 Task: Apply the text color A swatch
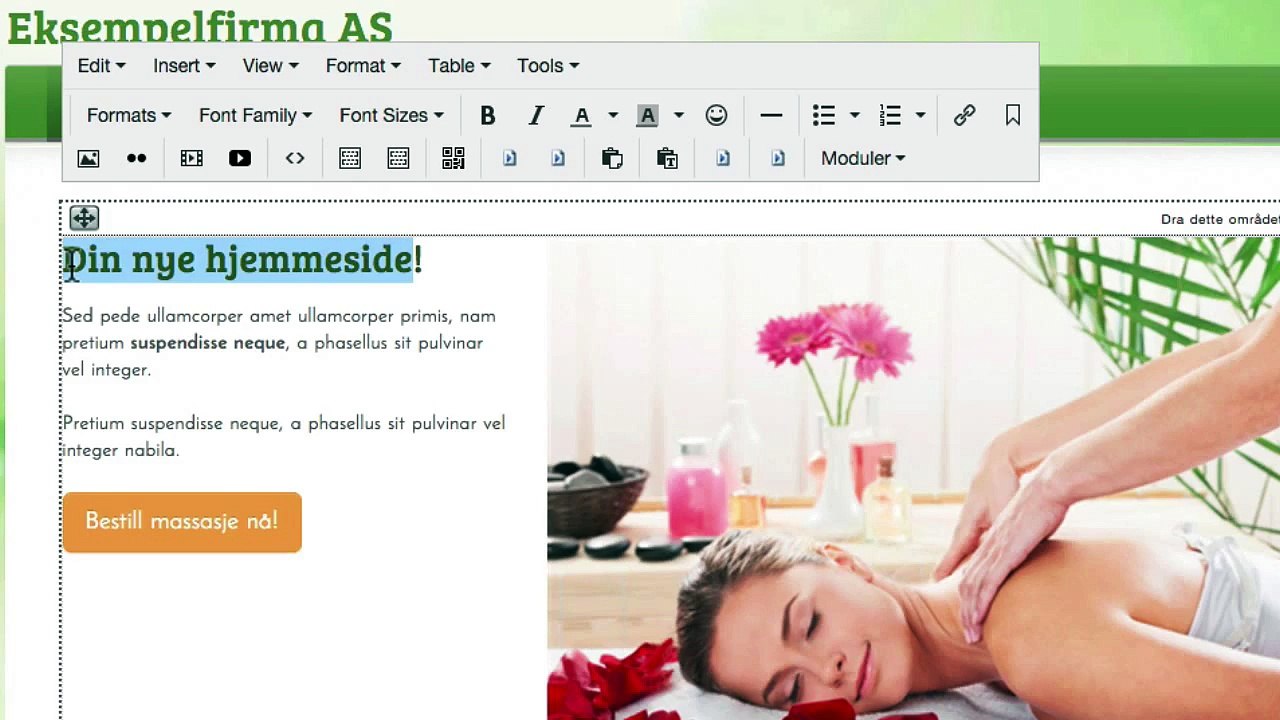point(581,115)
